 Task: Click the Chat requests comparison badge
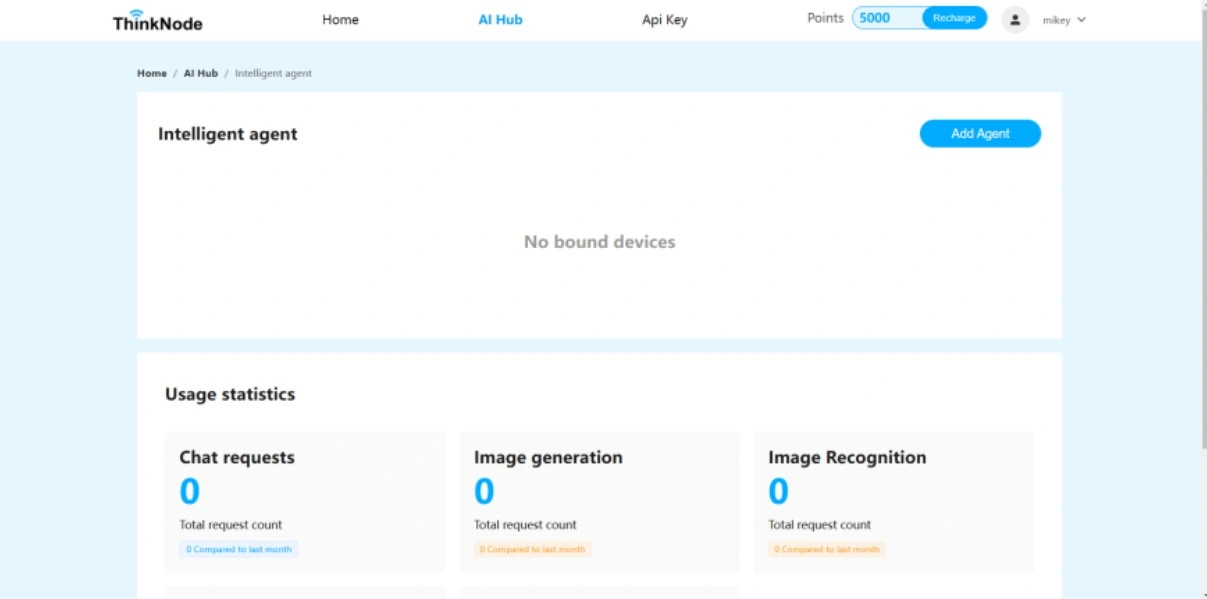(239, 549)
